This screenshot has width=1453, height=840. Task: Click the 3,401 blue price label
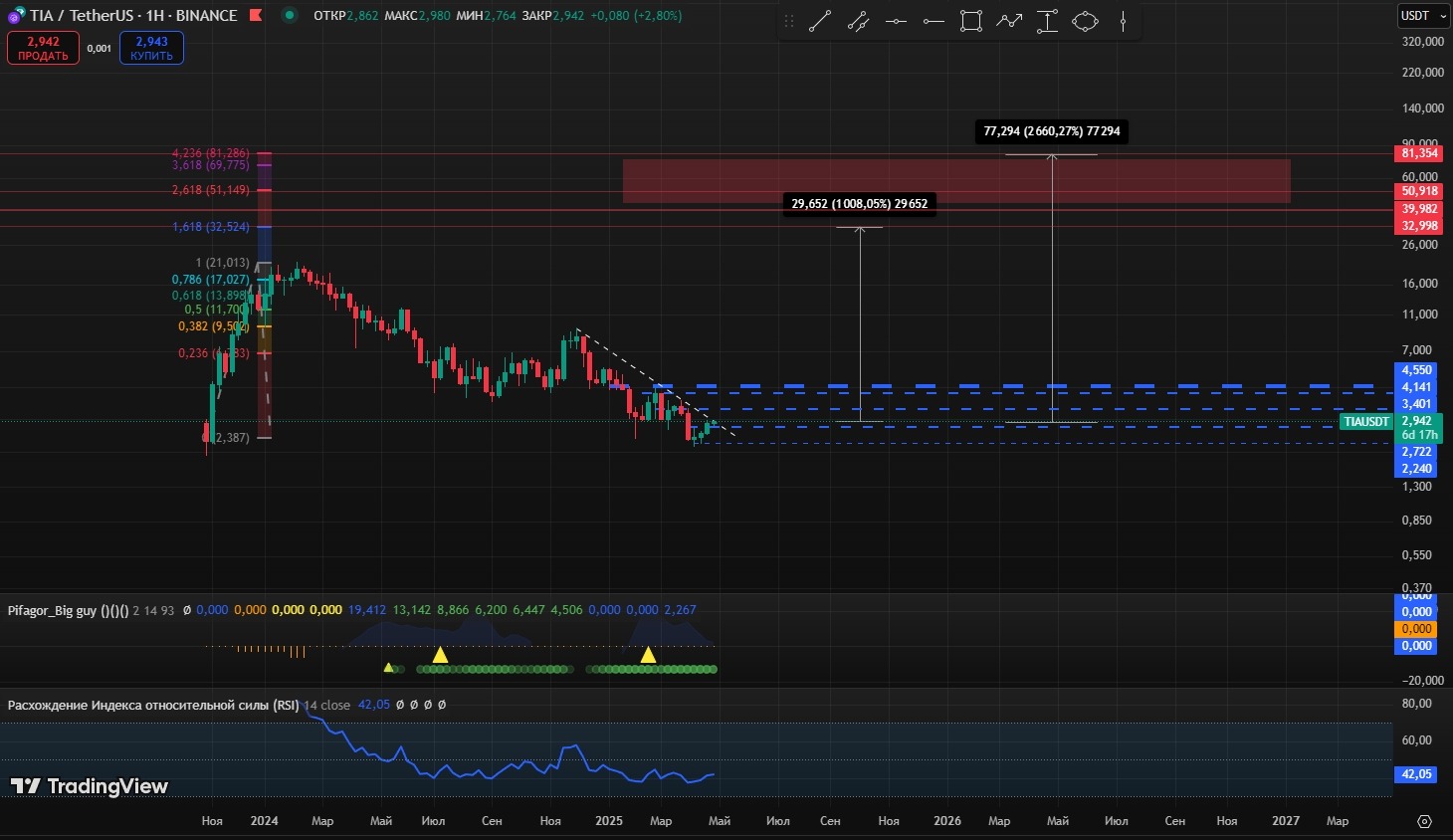1417,404
